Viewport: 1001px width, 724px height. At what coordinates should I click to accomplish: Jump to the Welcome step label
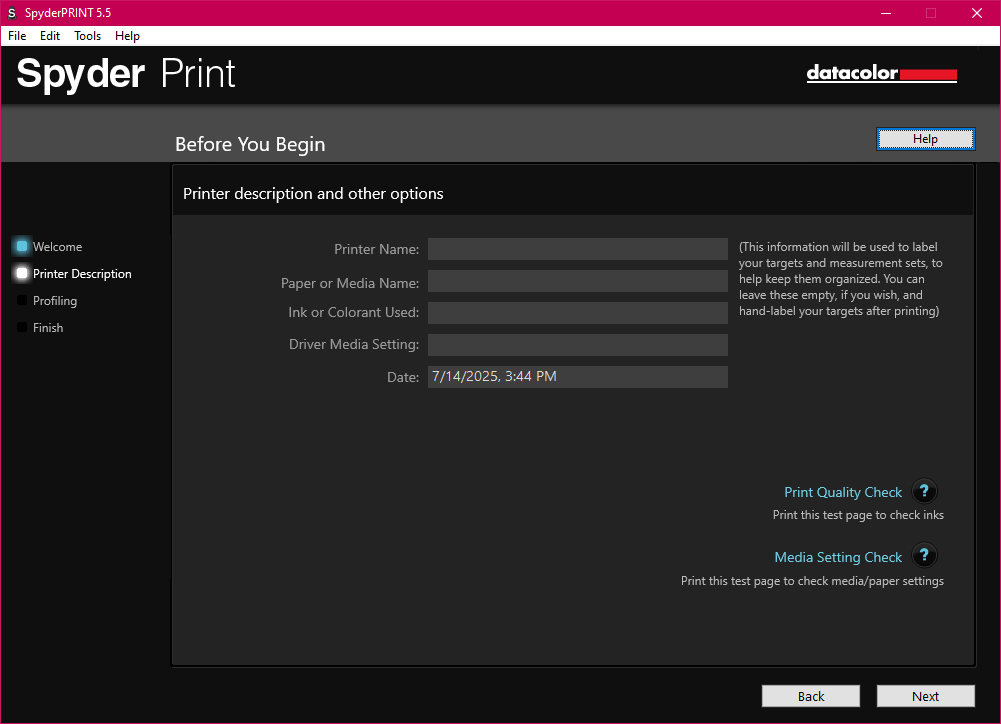[57, 247]
